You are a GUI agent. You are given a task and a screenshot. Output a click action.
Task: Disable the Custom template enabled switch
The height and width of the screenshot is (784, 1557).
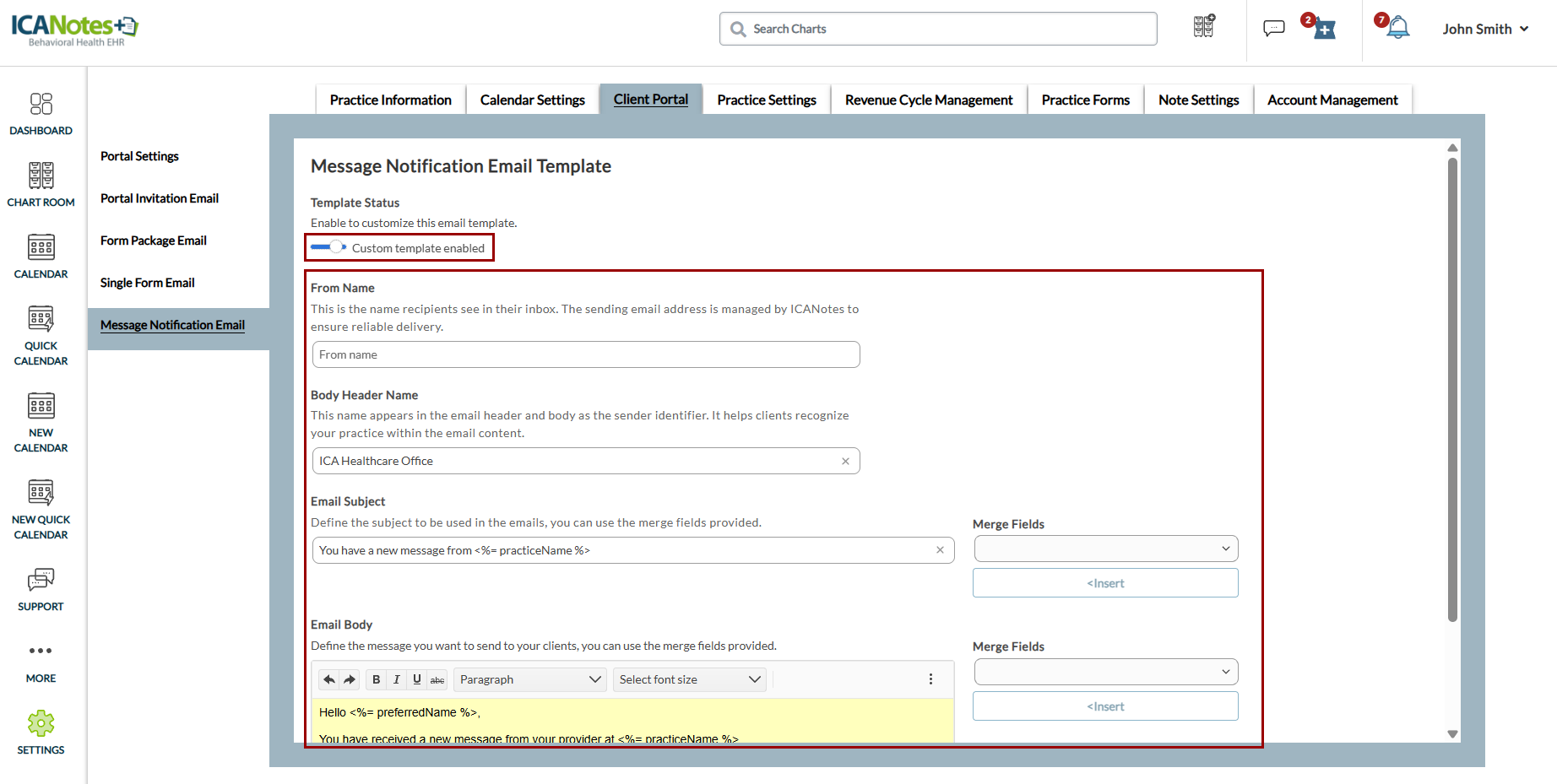point(328,247)
